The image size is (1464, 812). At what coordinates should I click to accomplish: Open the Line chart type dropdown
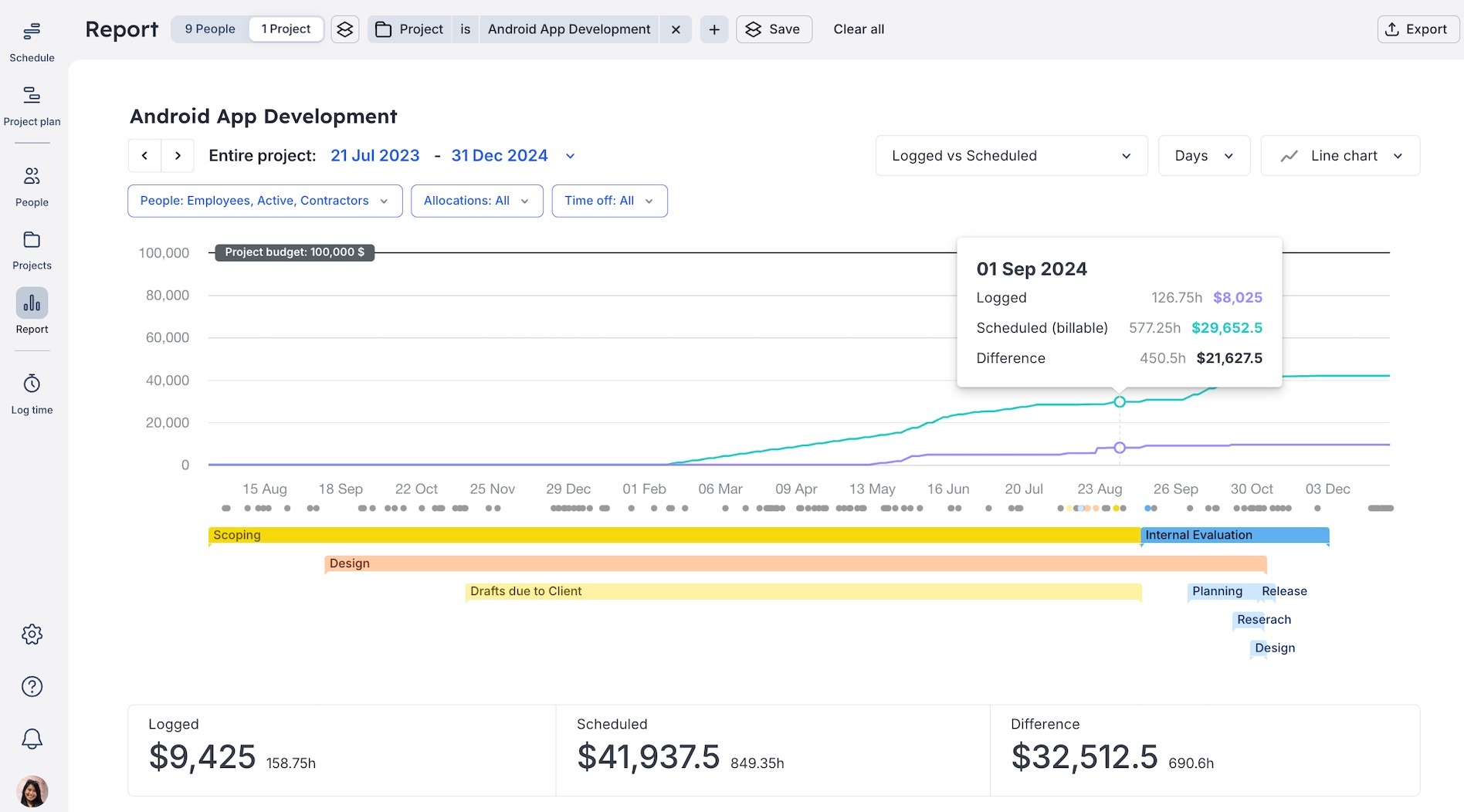1340,156
